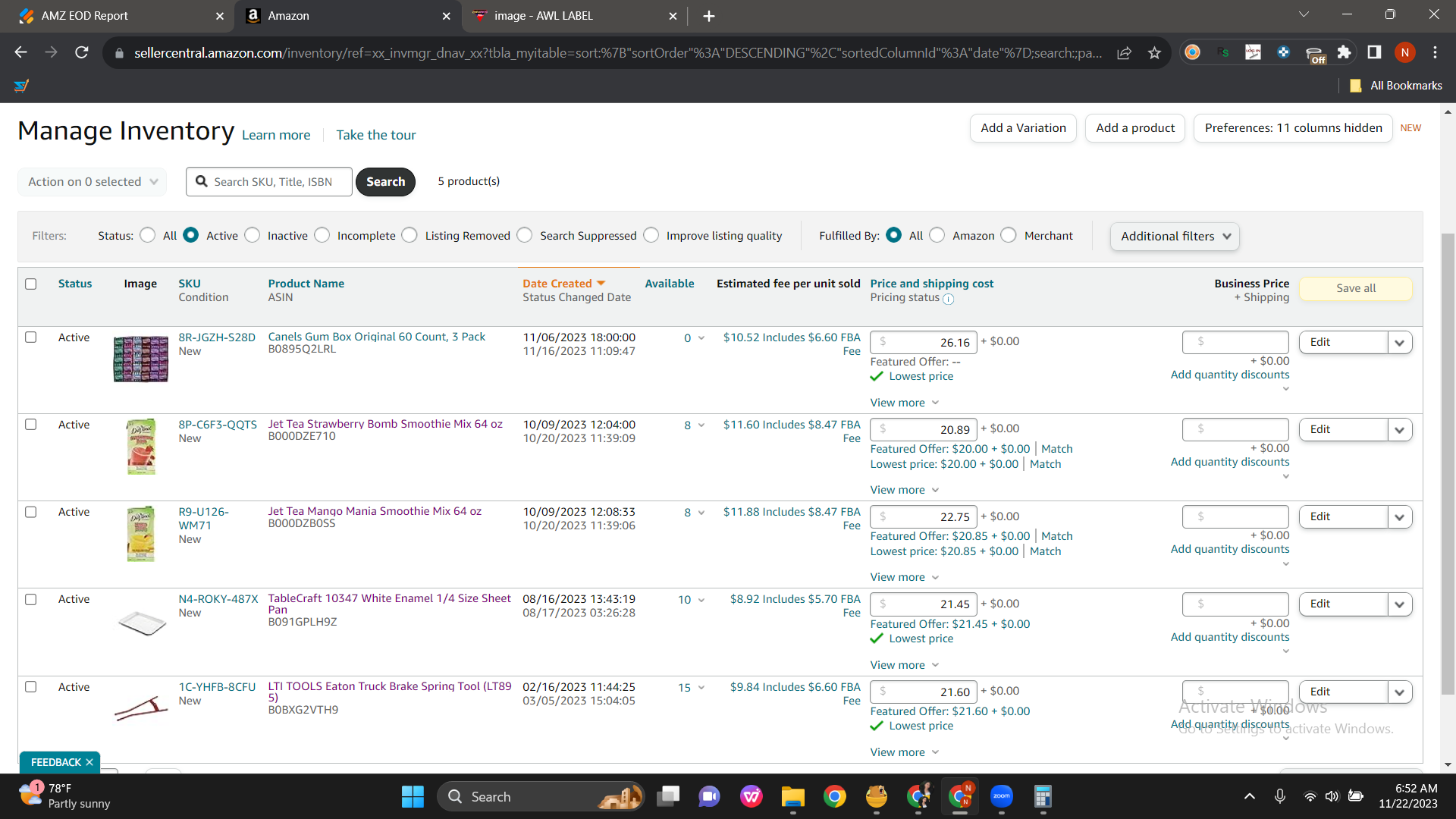1456x819 pixels.
Task: Open Preferences: 11 columns hidden
Action: 1293,128
